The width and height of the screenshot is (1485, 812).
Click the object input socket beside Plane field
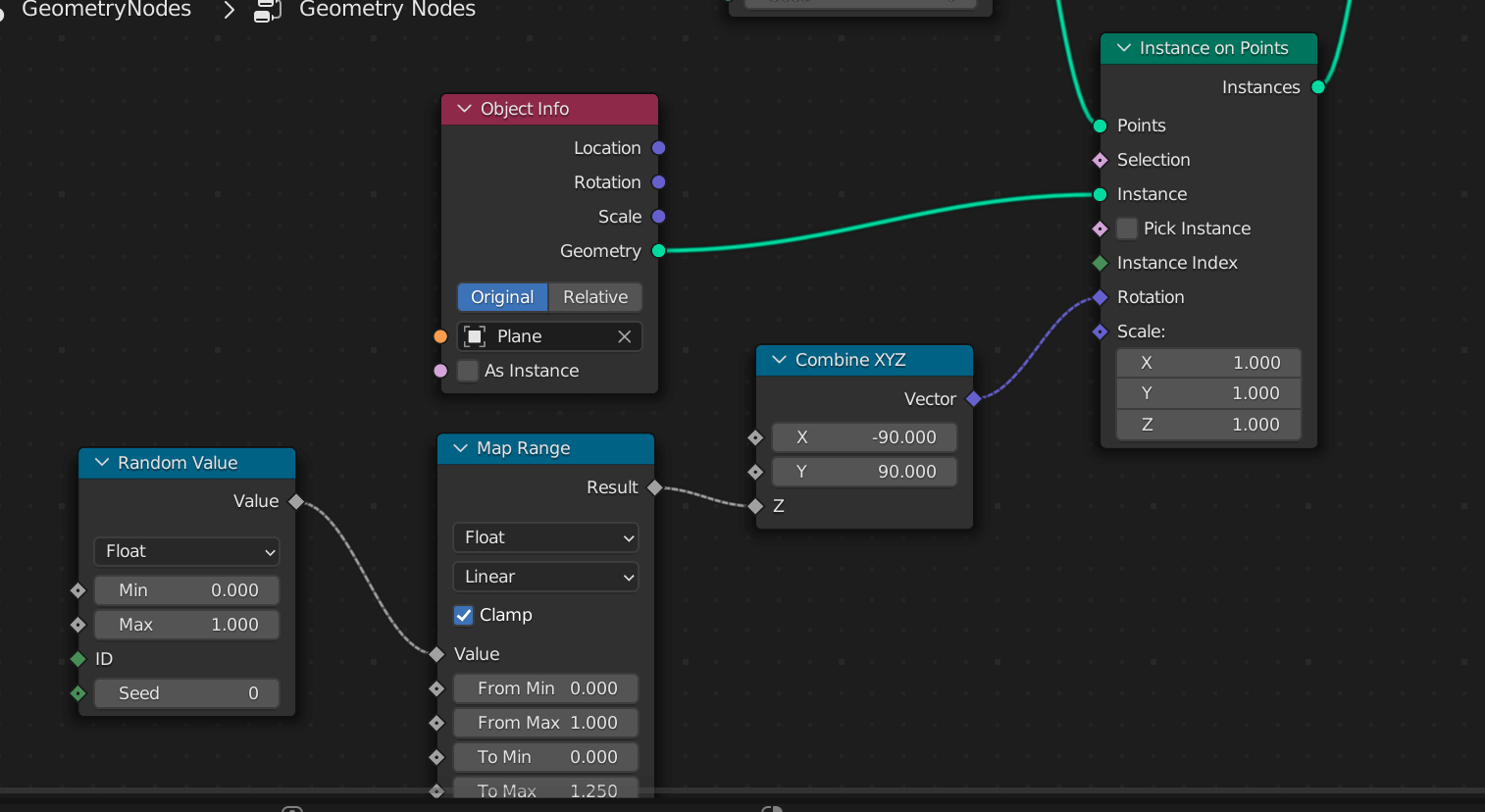point(440,336)
